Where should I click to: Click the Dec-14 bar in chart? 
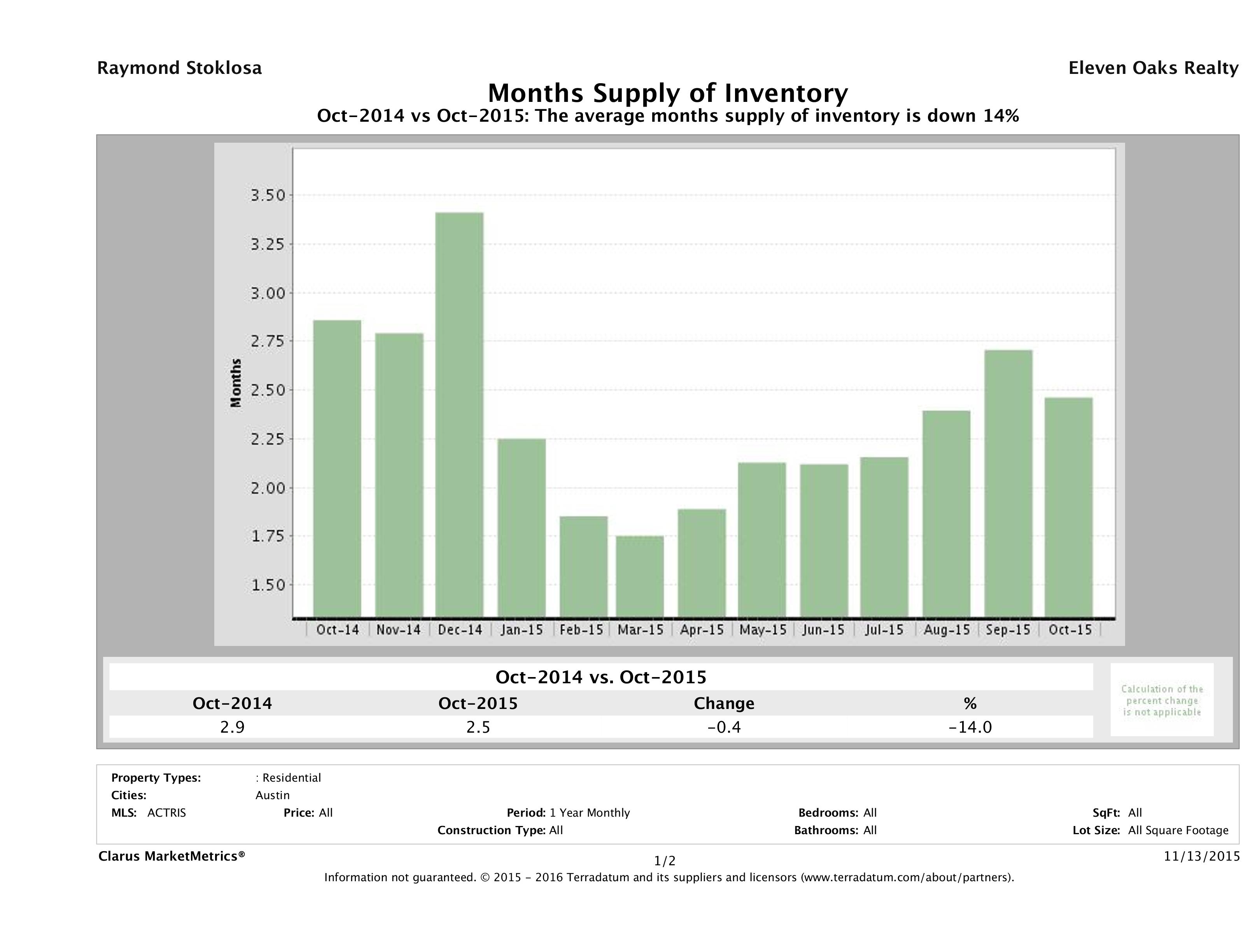point(460,414)
